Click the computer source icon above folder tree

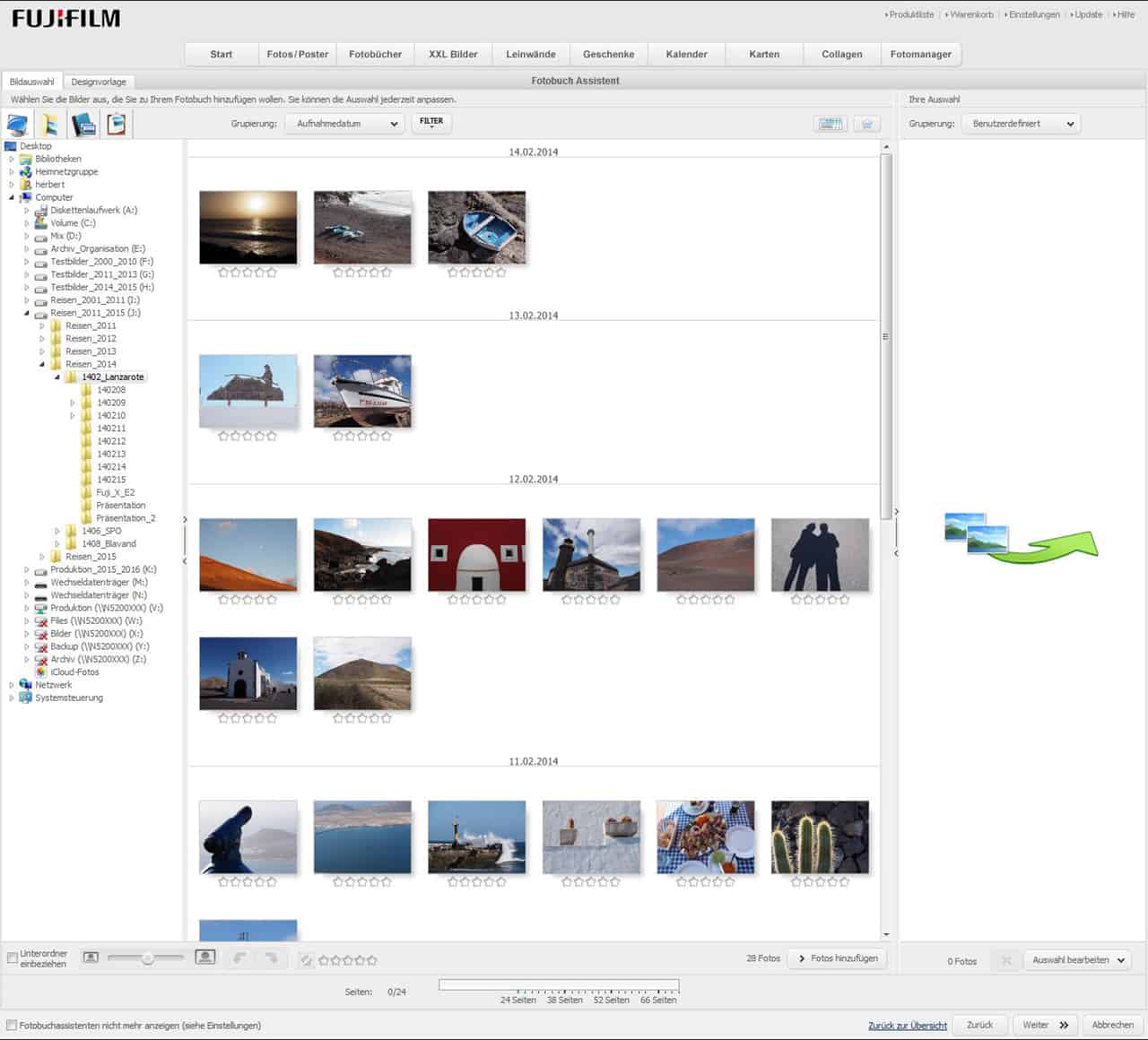tap(17, 124)
